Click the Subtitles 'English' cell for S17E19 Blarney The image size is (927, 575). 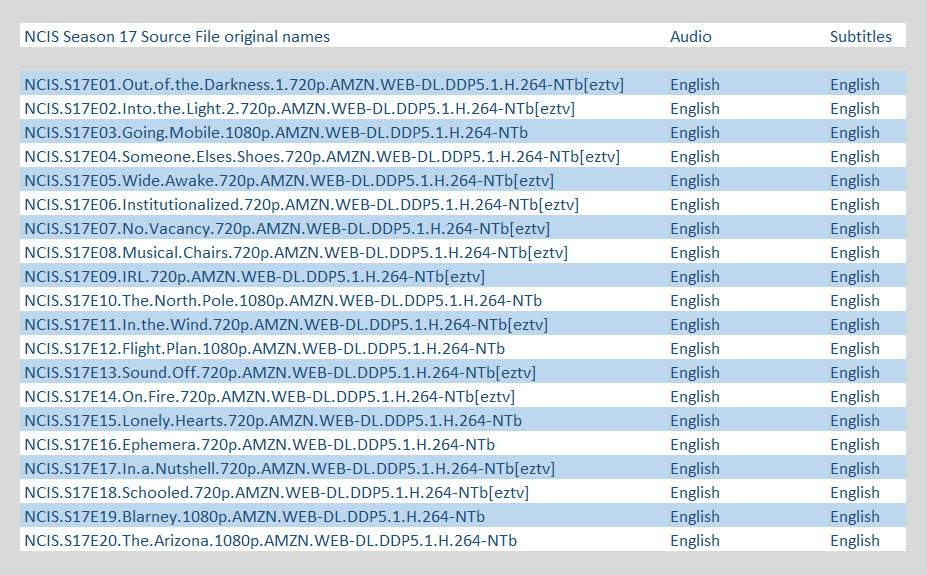click(x=855, y=517)
